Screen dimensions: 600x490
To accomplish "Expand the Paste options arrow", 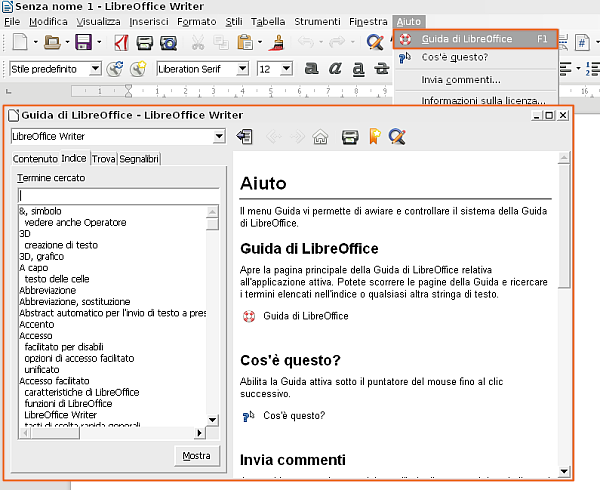I will pyautogui.click(x=260, y=42).
